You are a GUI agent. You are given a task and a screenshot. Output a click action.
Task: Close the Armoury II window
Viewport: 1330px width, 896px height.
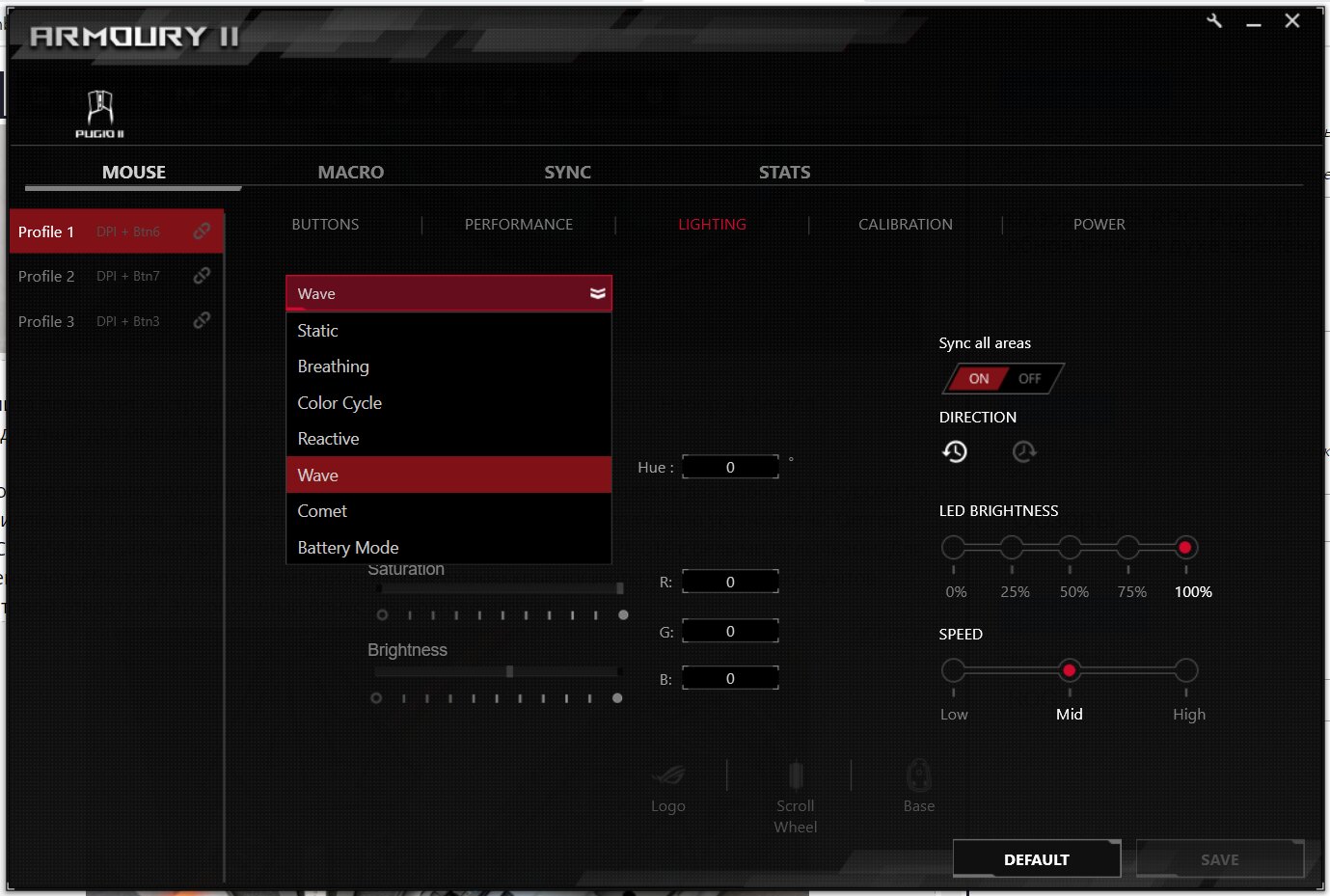click(x=1292, y=21)
